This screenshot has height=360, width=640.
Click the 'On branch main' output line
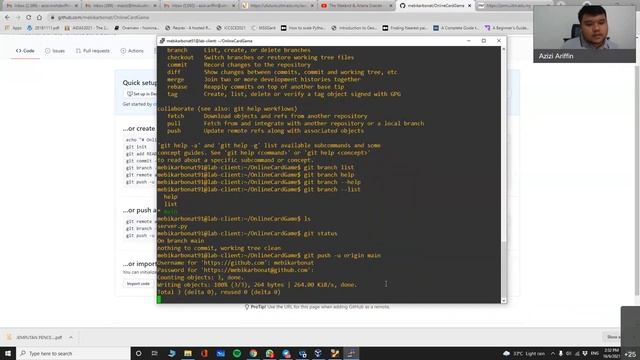coord(180,241)
